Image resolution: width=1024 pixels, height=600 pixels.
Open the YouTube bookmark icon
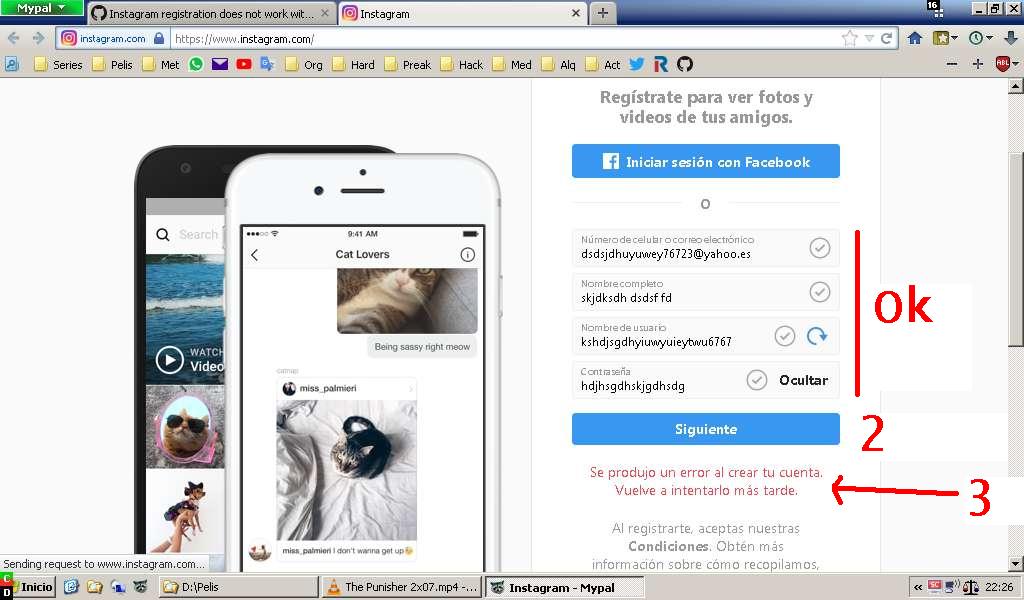tap(244, 64)
